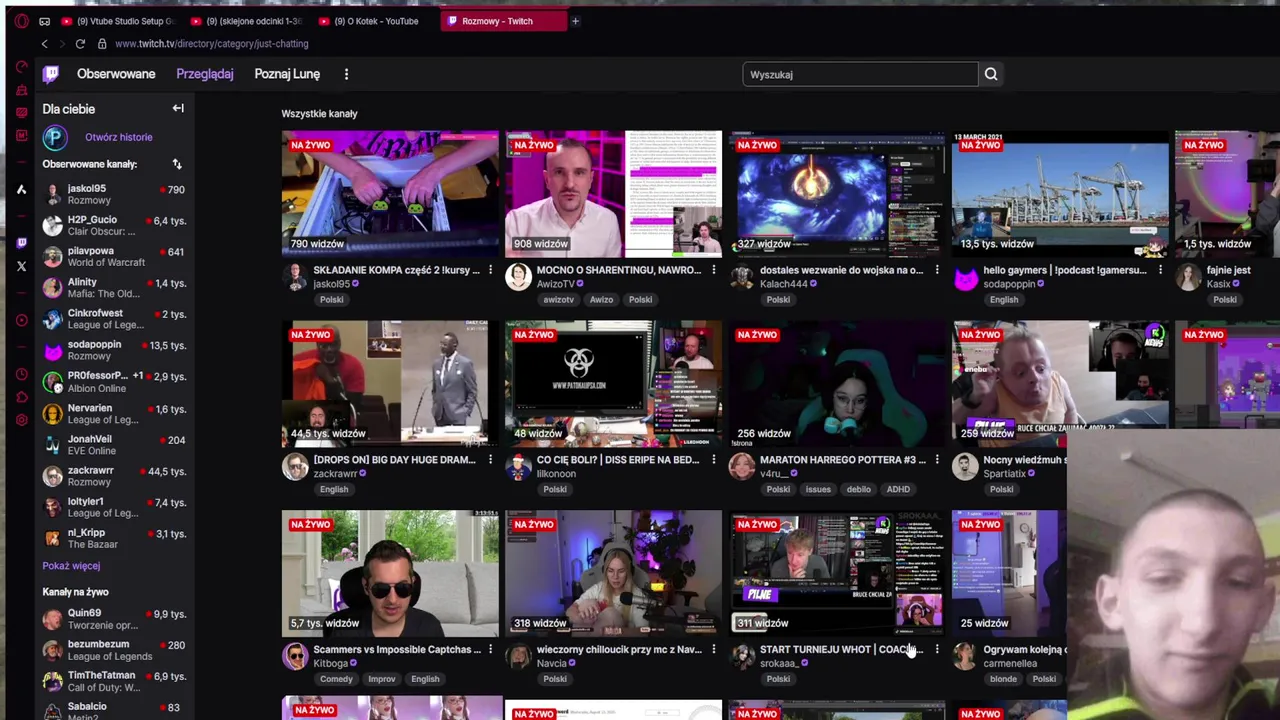The height and width of the screenshot is (720, 1280).
Task: Click the Comedy tag under Kitboga stream
Action: (336, 679)
